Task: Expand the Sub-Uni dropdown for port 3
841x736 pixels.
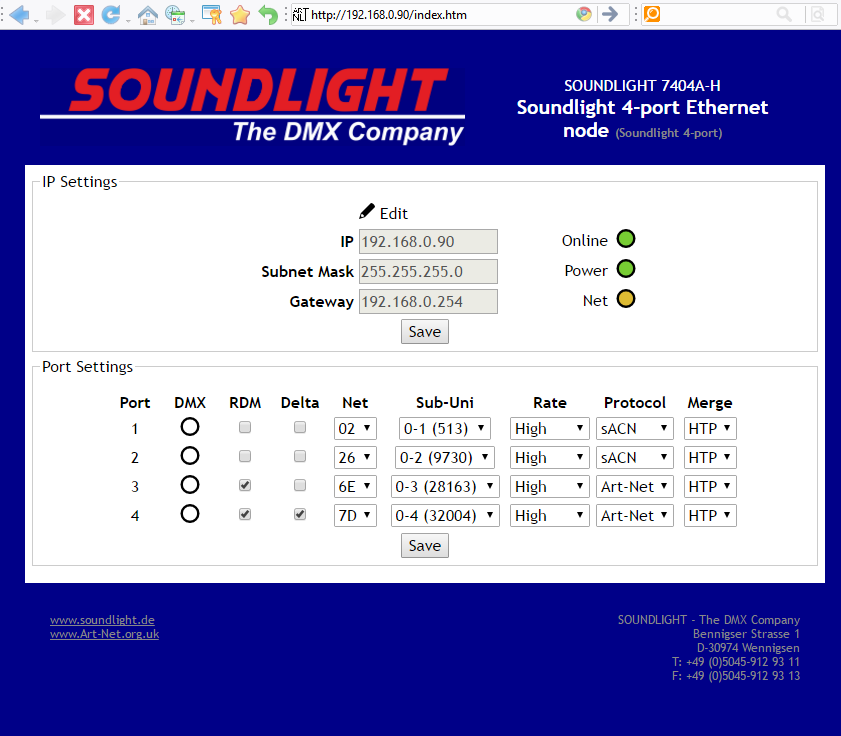Action: click(x=444, y=487)
